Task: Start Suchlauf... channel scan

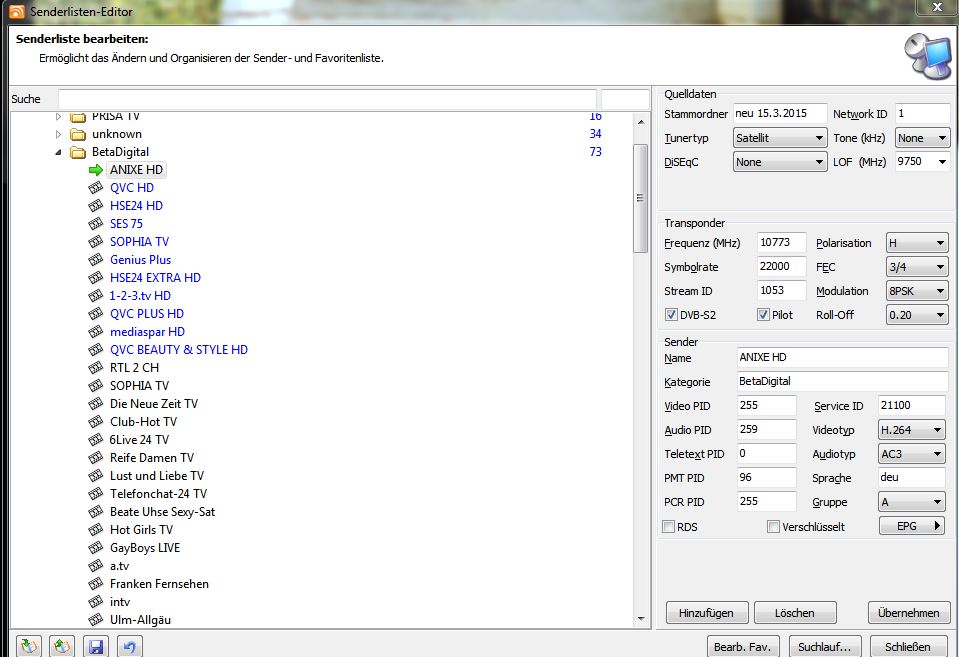Action: [824, 647]
